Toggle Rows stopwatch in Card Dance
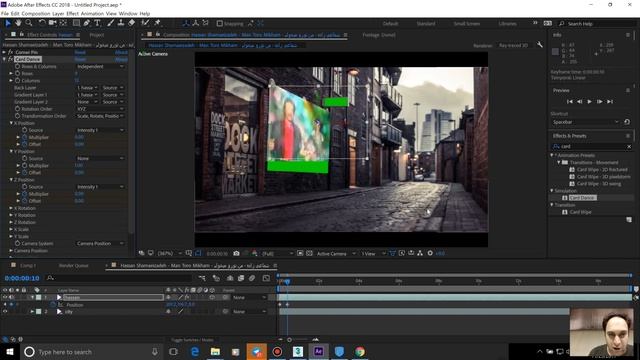The height and width of the screenshot is (360, 640). pyautogui.click(x=18, y=73)
